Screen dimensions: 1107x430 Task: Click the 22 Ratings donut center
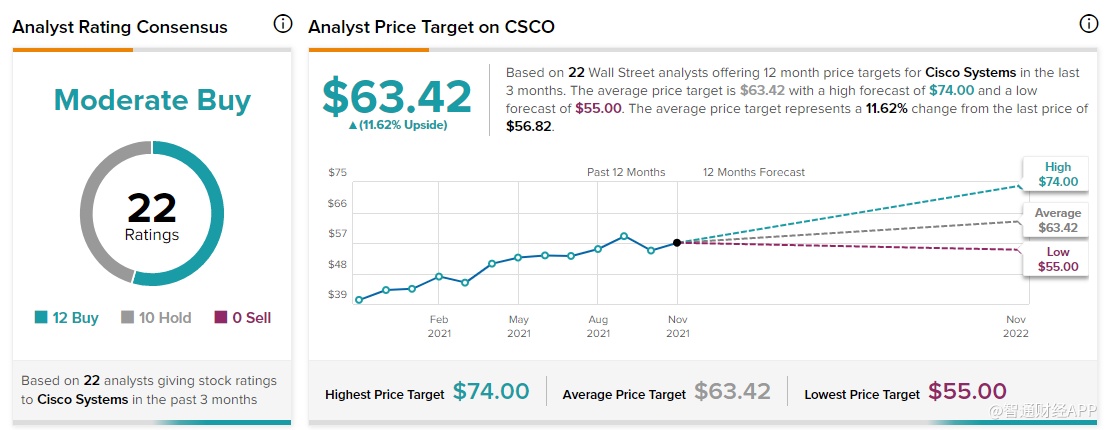click(x=152, y=217)
